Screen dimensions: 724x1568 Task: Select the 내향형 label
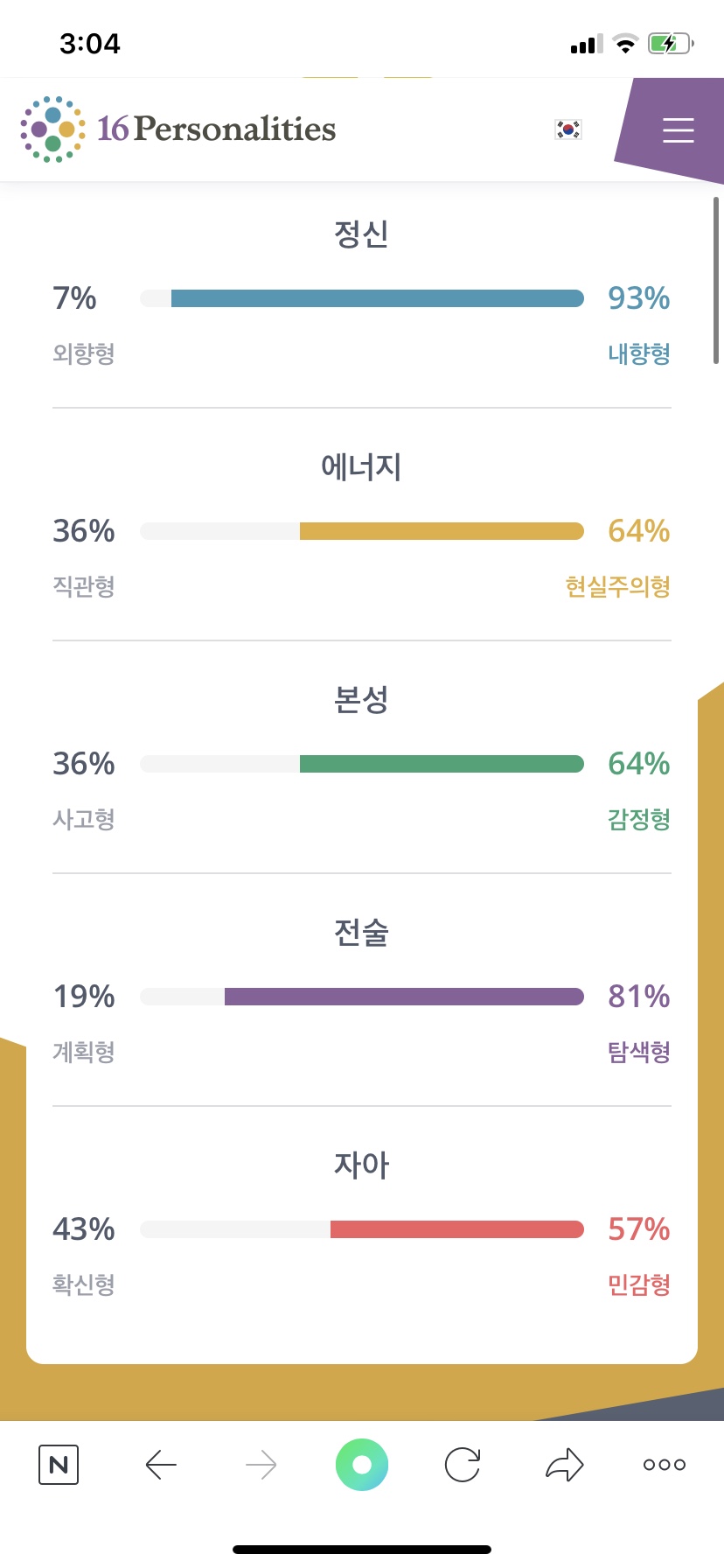(639, 353)
